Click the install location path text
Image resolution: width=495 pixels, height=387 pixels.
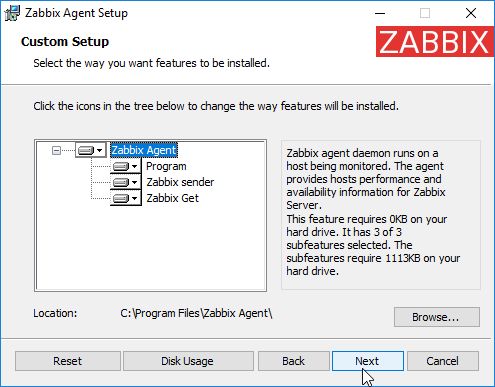196,313
